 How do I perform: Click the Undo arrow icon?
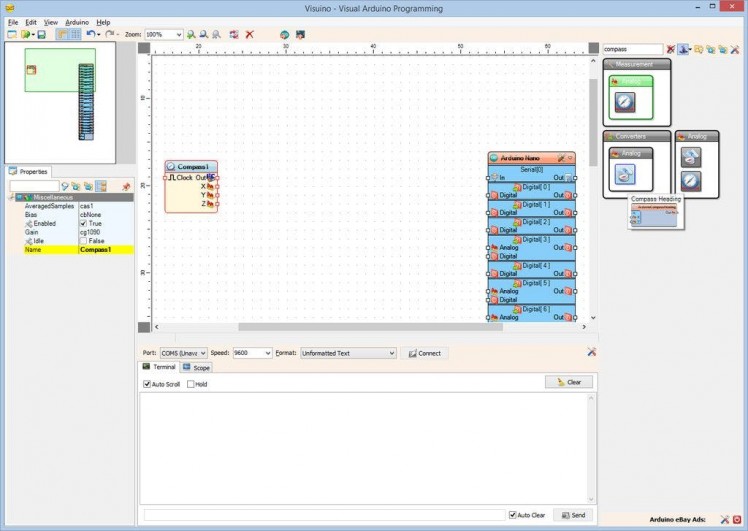pos(91,34)
